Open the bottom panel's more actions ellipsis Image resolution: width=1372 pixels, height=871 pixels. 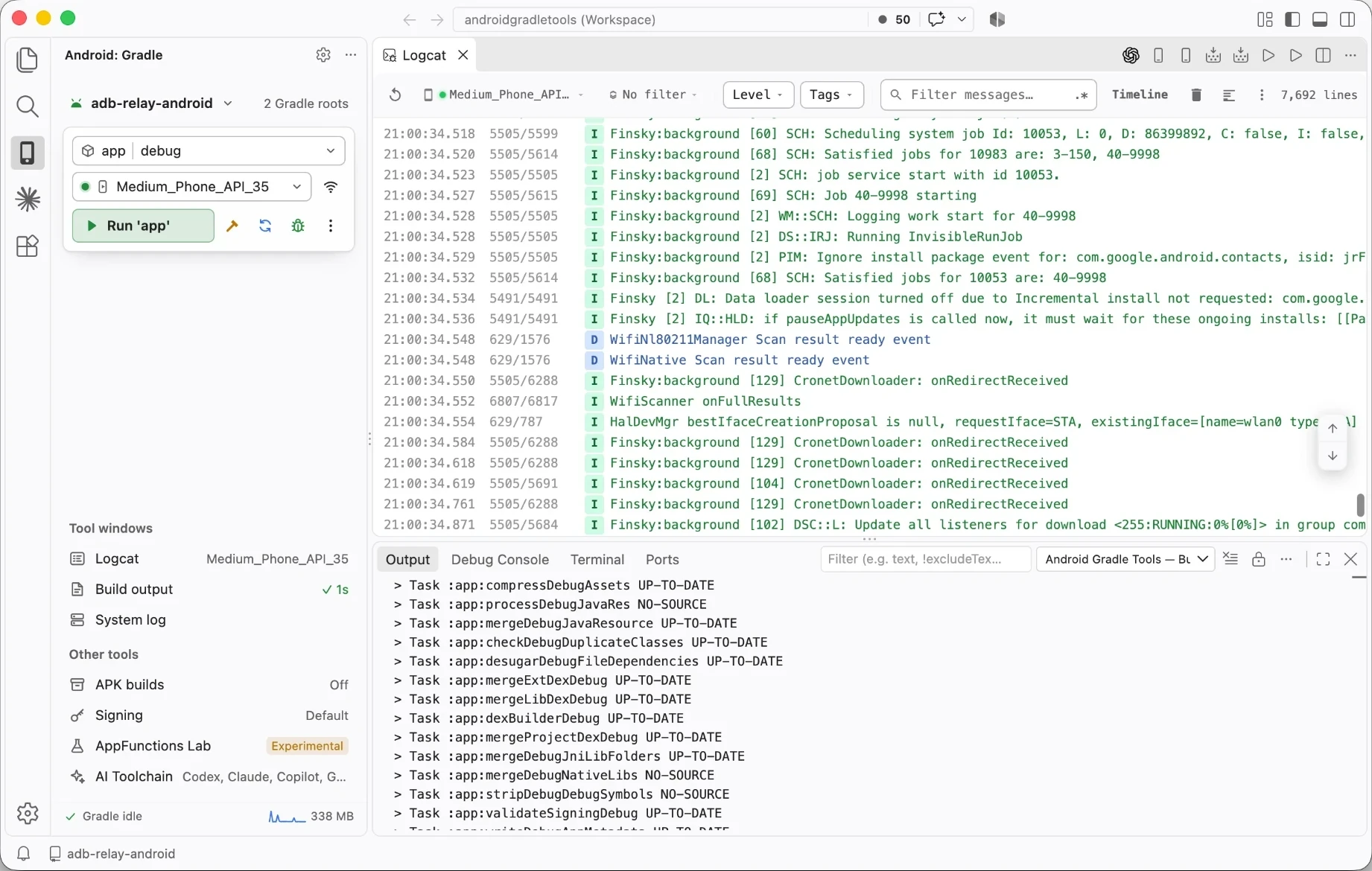coord(1286,559)
